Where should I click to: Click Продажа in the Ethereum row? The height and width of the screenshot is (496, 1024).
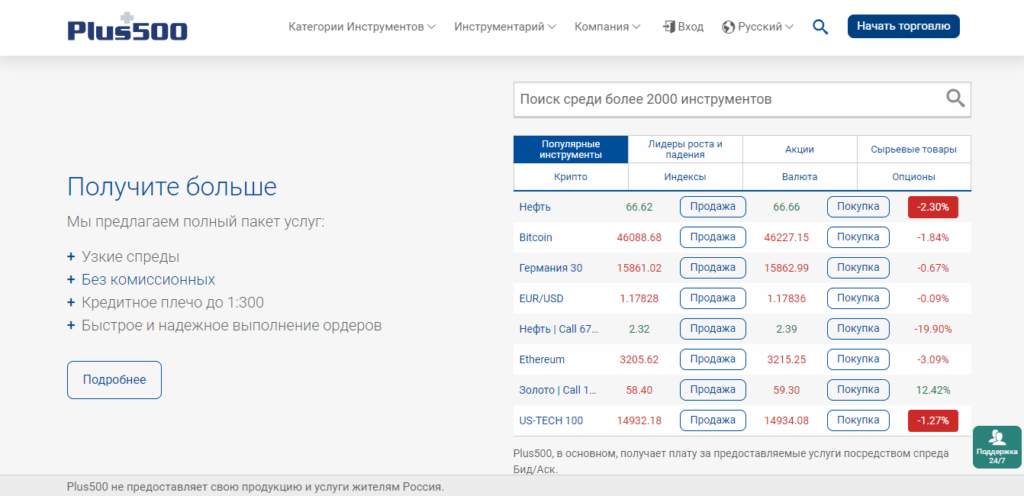click(712, 360)
